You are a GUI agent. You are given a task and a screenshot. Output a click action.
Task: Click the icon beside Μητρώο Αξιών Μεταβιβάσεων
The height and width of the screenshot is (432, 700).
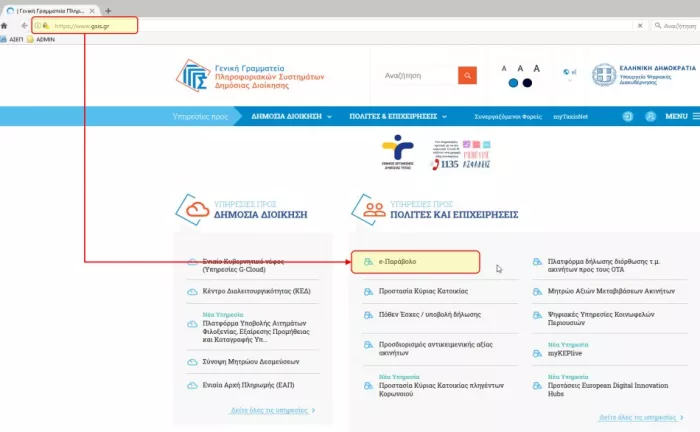(537, 292)
